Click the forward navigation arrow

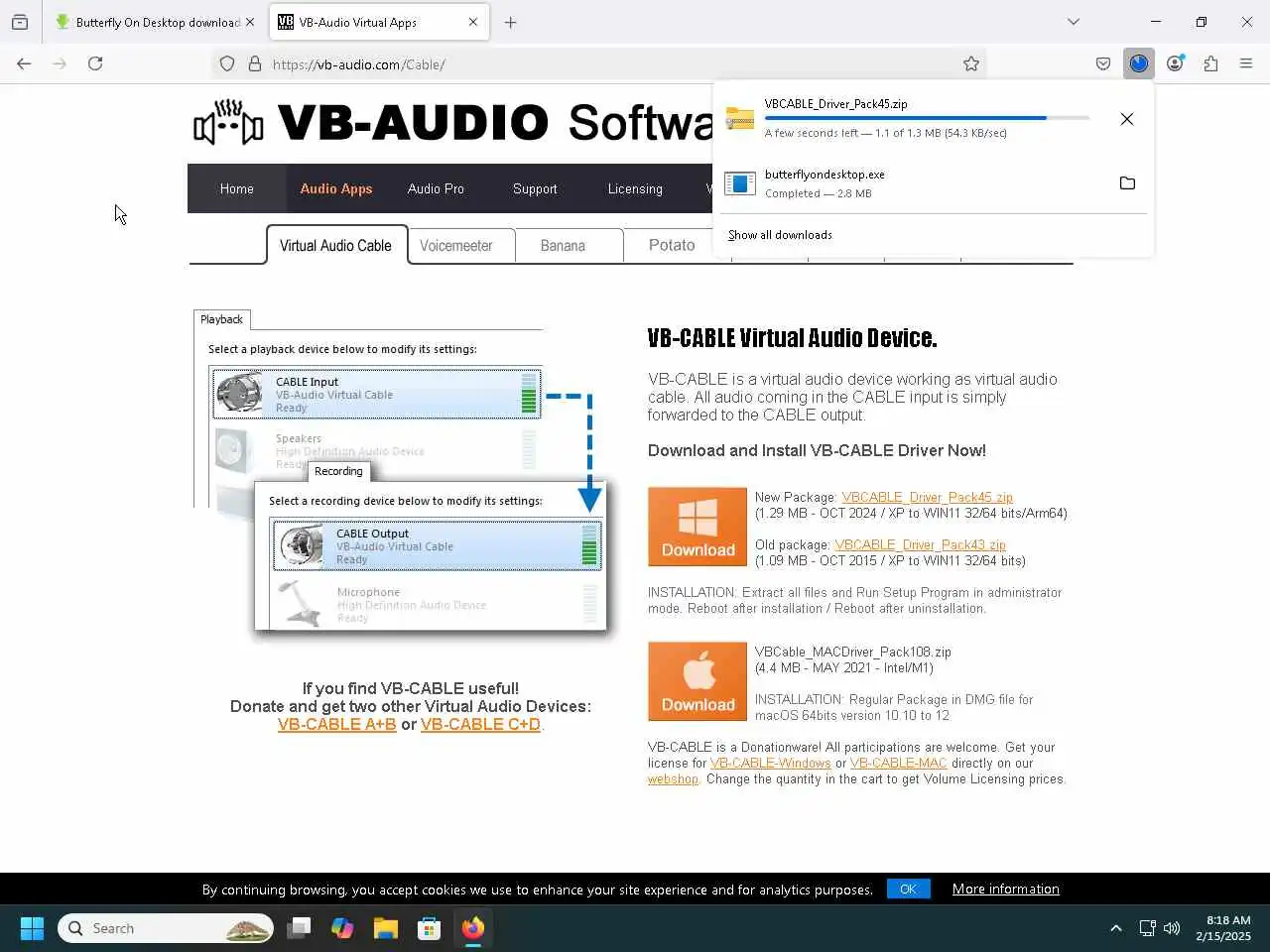tap(60, 63)
